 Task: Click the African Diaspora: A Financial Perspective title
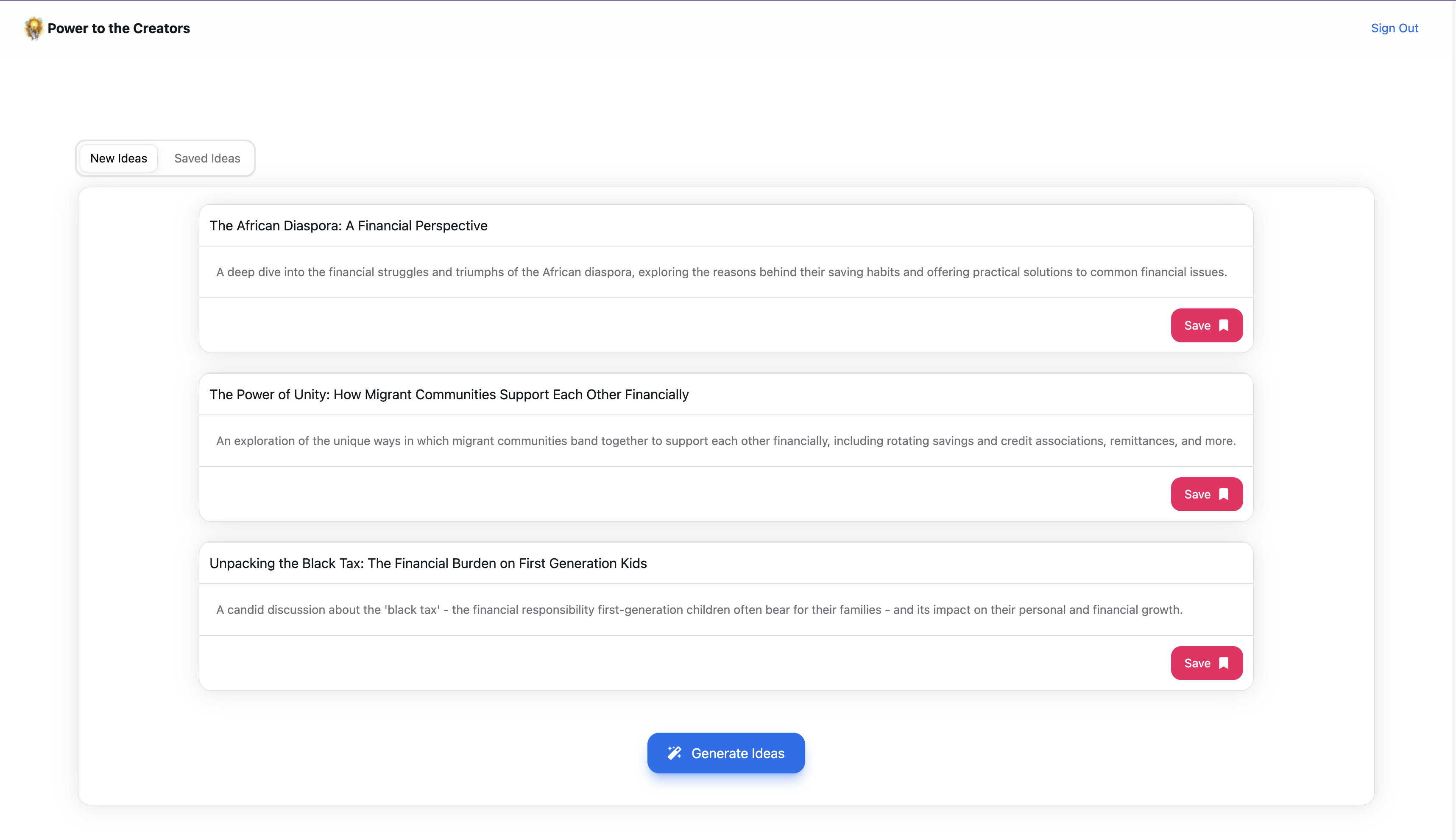point(348,226)
